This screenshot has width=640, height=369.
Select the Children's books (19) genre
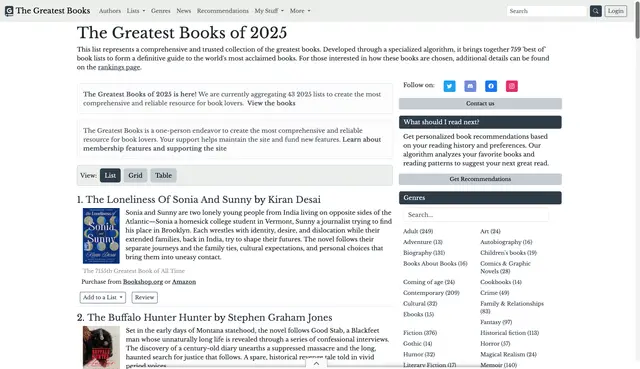click(509, 253)
